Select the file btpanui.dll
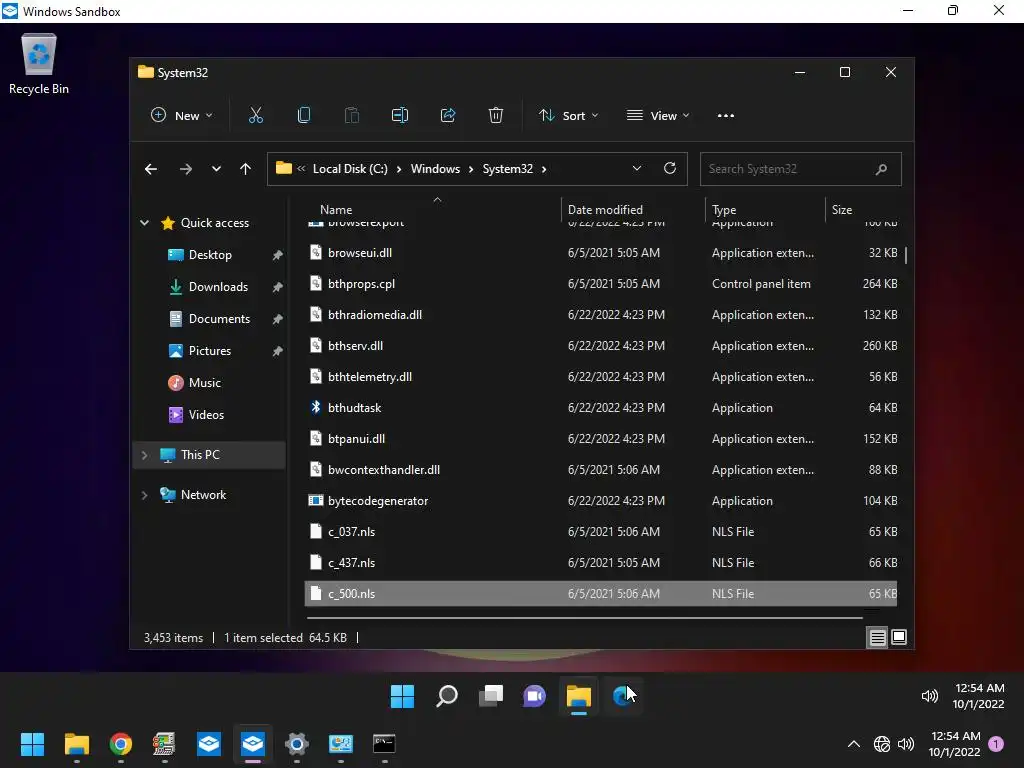This screenshot has width=1024, height=768. click(x=601, y=439)
